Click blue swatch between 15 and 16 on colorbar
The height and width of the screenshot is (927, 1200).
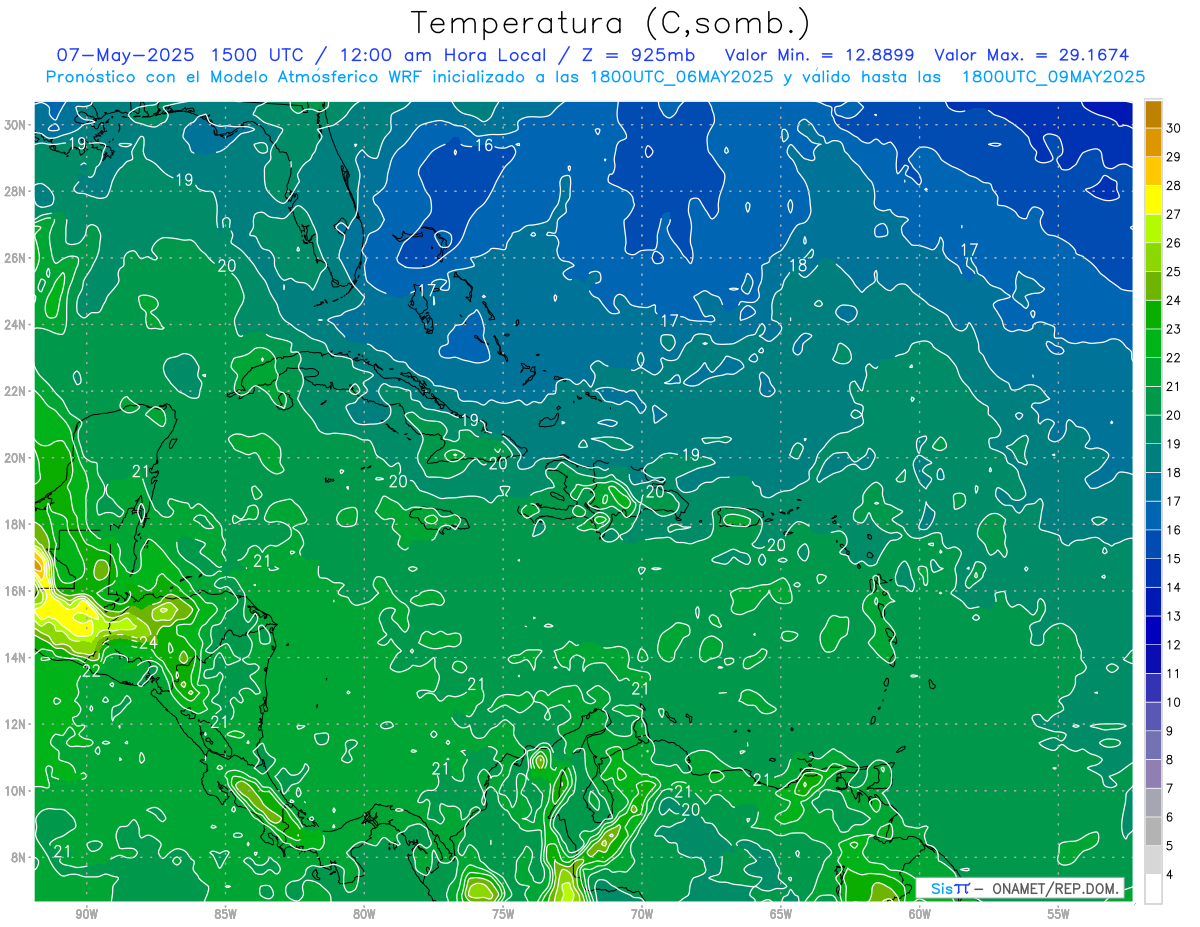tap(1153, 545)
